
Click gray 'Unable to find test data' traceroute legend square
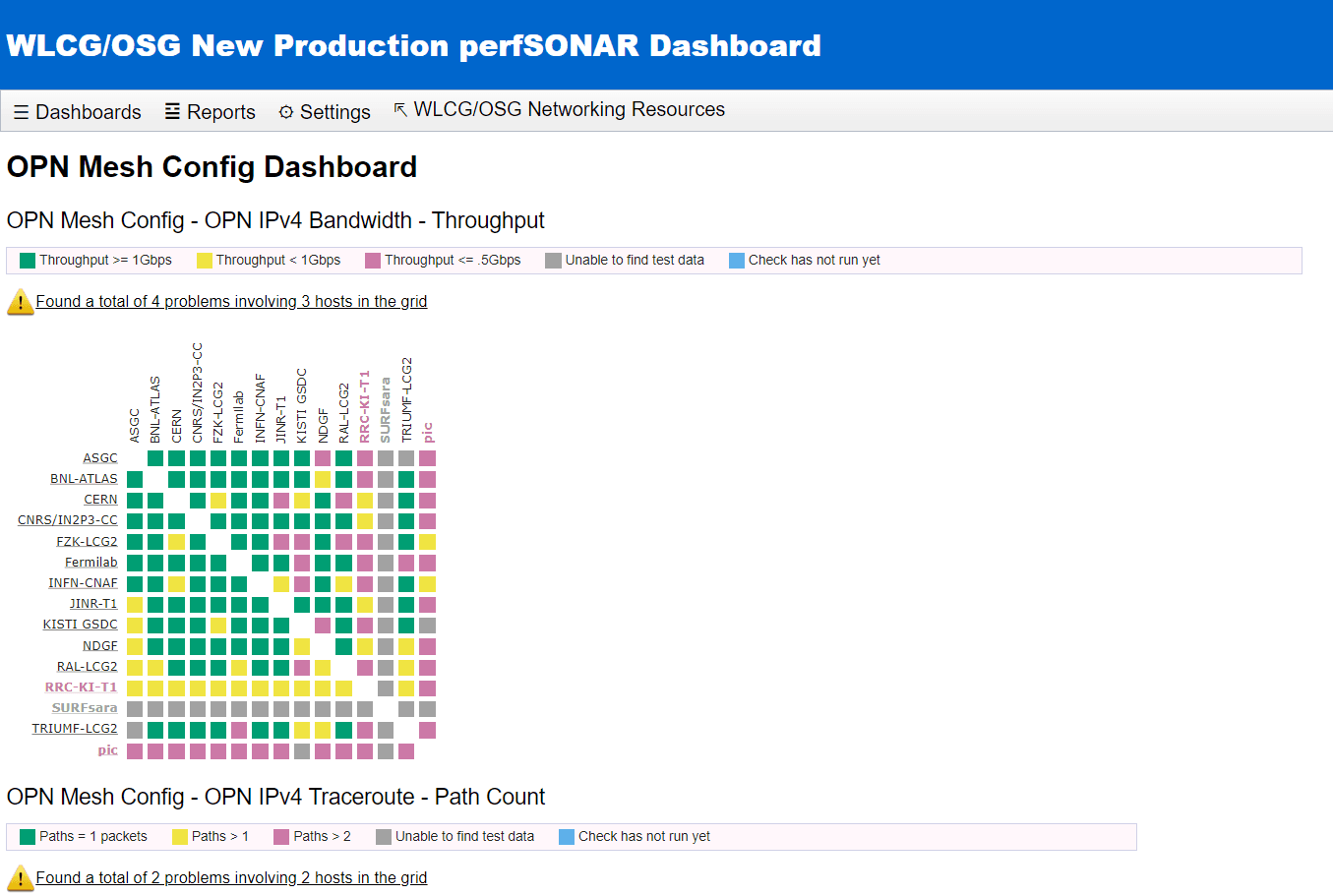384,837
